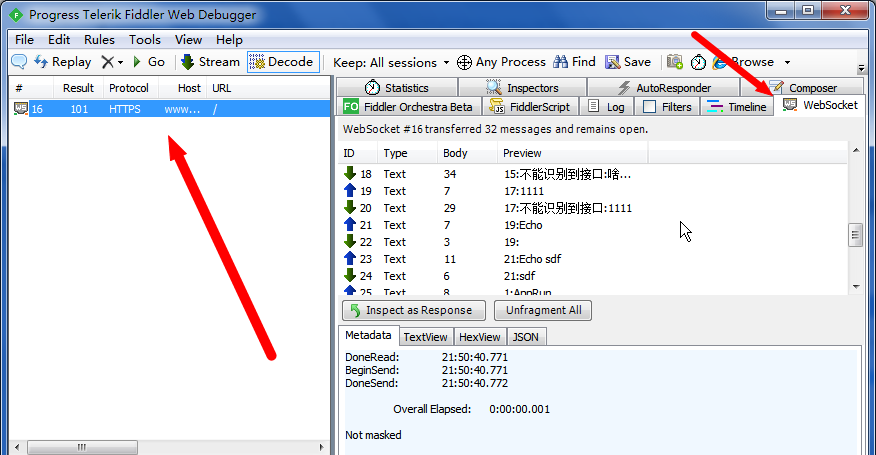The height and width of the screenshot is (455, 876).
Task: Open the Remove sessions dropdown arrow
Action: click(120, 63)
